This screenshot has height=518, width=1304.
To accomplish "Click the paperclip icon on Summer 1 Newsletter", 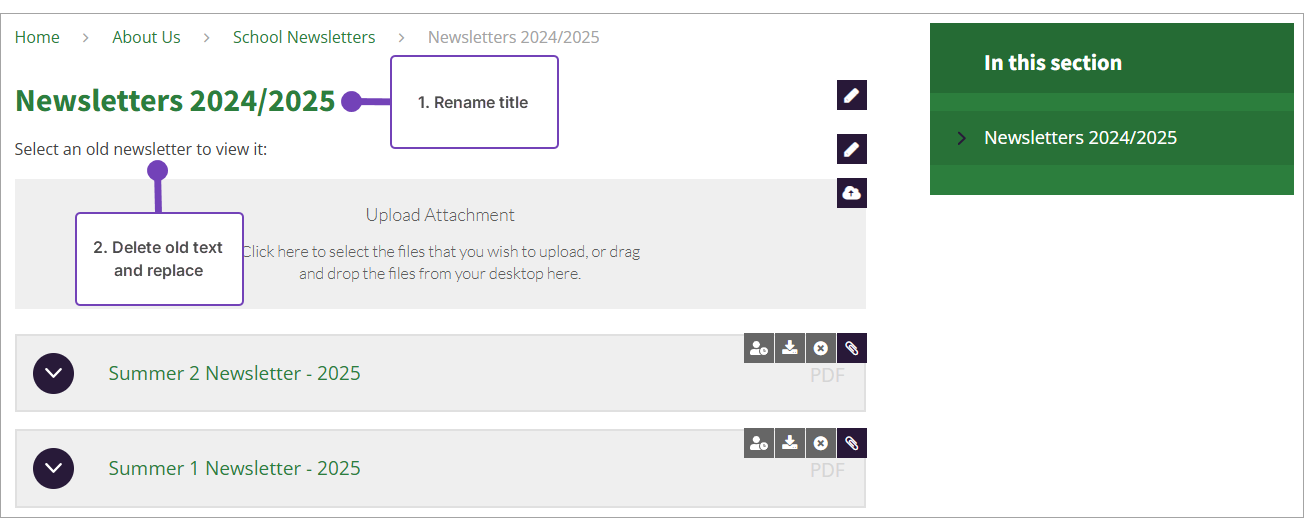I will (852, 443).
